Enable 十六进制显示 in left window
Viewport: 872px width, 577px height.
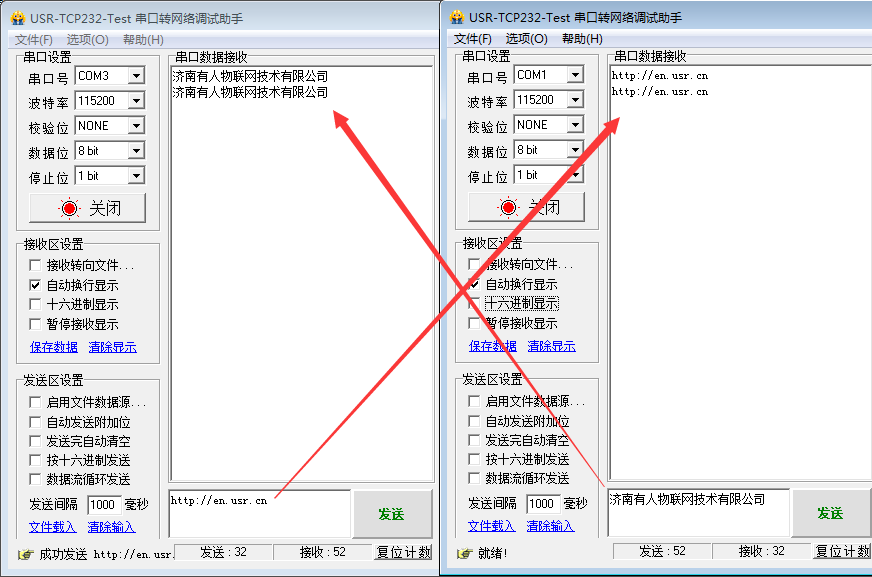click(x=35, y=304)
